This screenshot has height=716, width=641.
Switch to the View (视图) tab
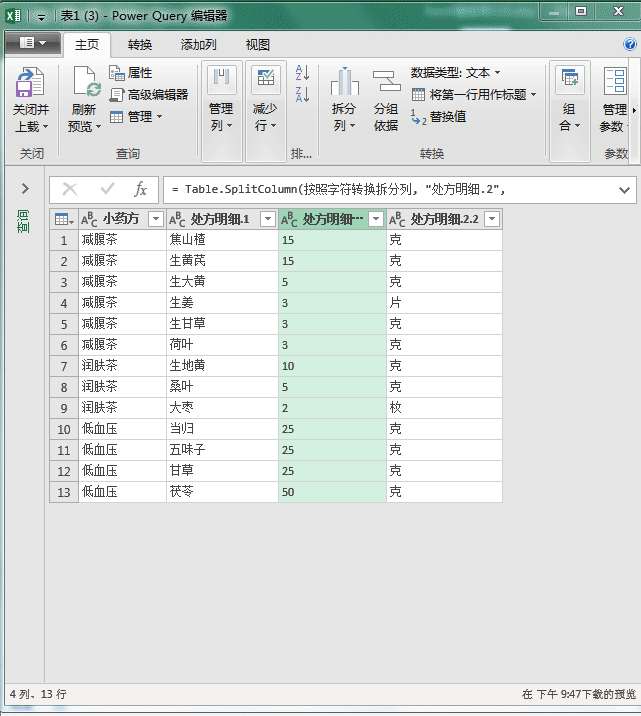257,44
